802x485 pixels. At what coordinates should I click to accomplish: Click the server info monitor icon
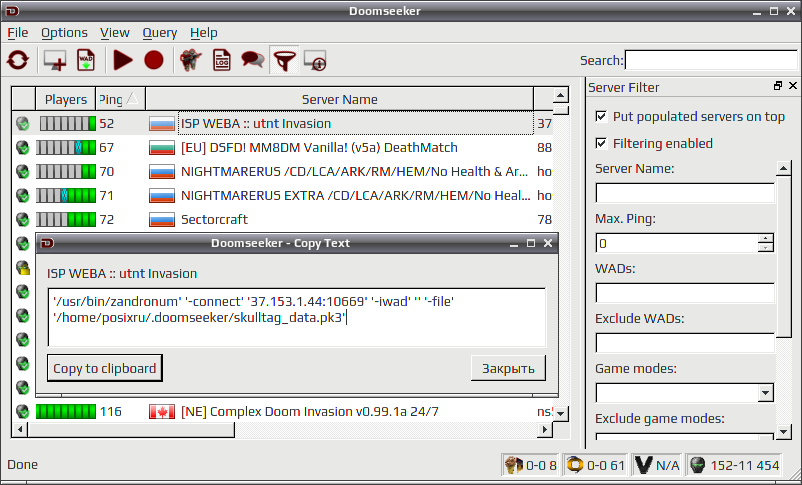pos(315,60)
